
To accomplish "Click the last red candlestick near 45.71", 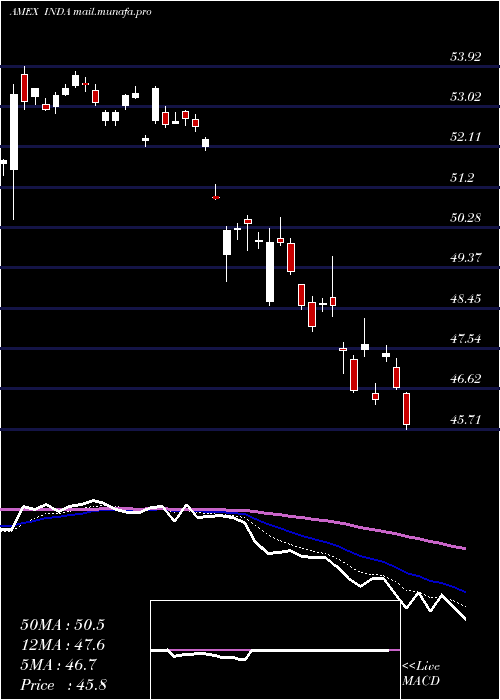I will [x=406, y=409].
